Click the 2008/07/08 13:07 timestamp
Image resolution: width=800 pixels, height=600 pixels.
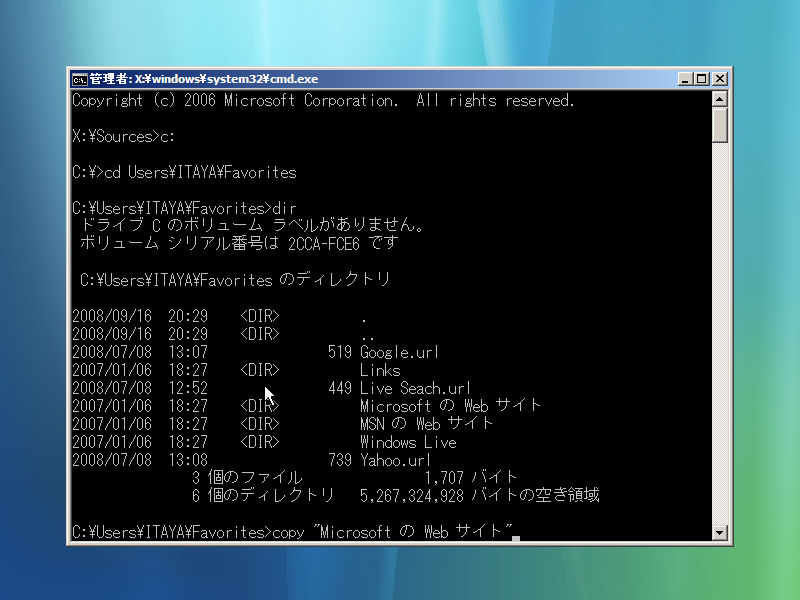coord(140,352)
